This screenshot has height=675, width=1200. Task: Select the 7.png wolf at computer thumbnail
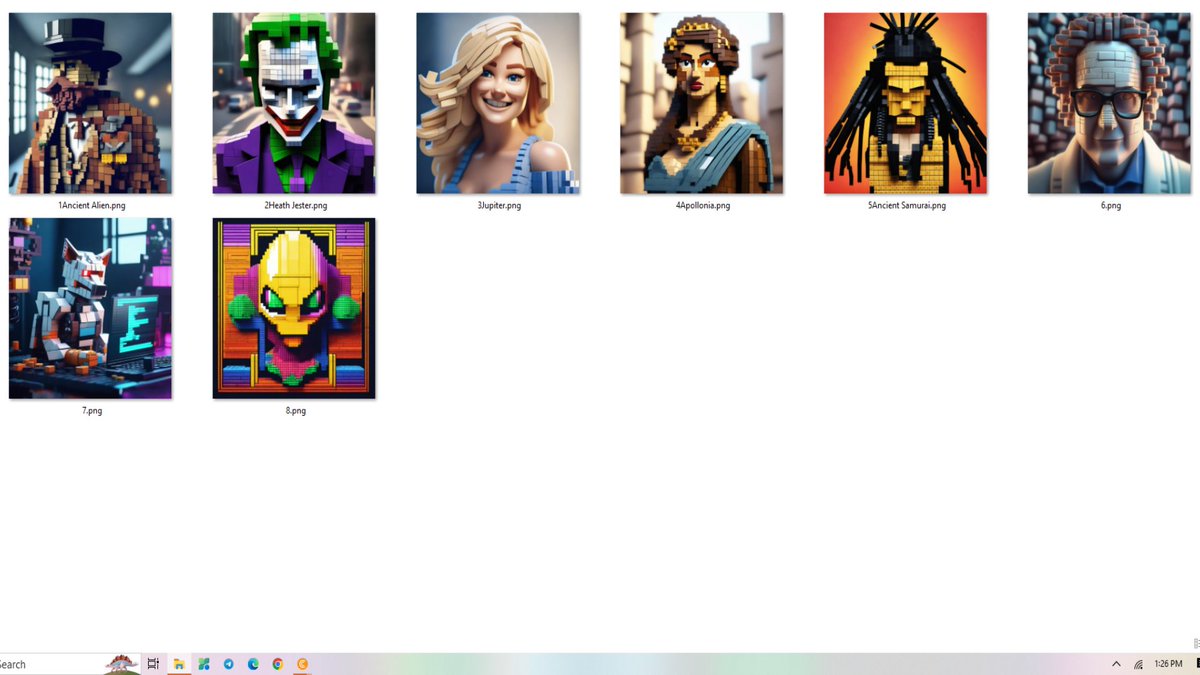click(90, 308)
